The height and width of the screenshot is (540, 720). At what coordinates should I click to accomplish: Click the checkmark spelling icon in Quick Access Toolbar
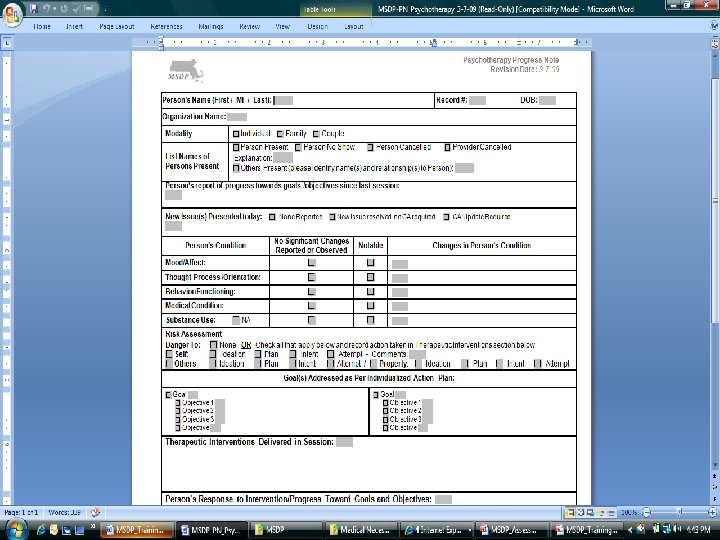pyautogui.click(x=77, y=9)
